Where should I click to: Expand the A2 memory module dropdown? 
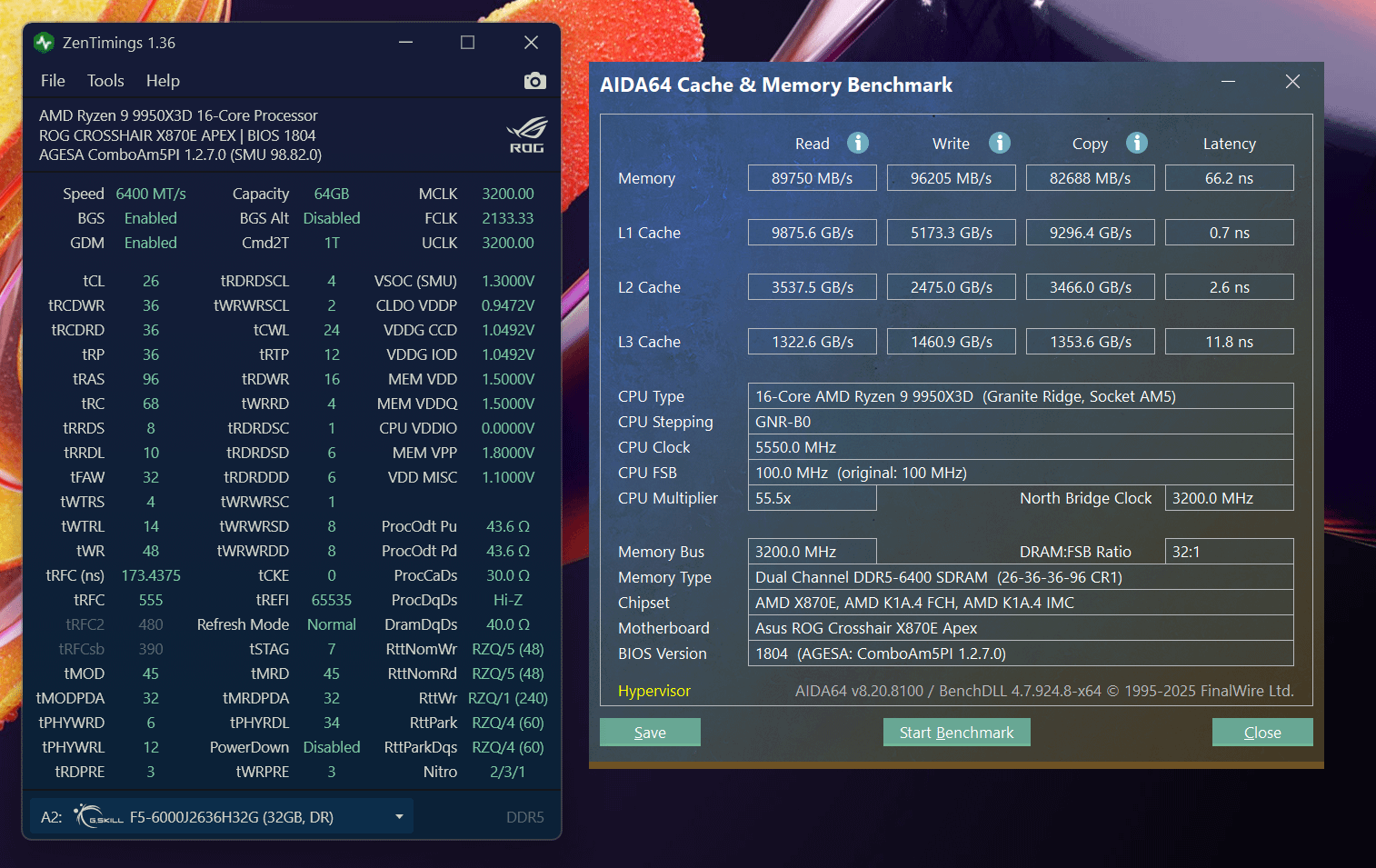point(398,817)
